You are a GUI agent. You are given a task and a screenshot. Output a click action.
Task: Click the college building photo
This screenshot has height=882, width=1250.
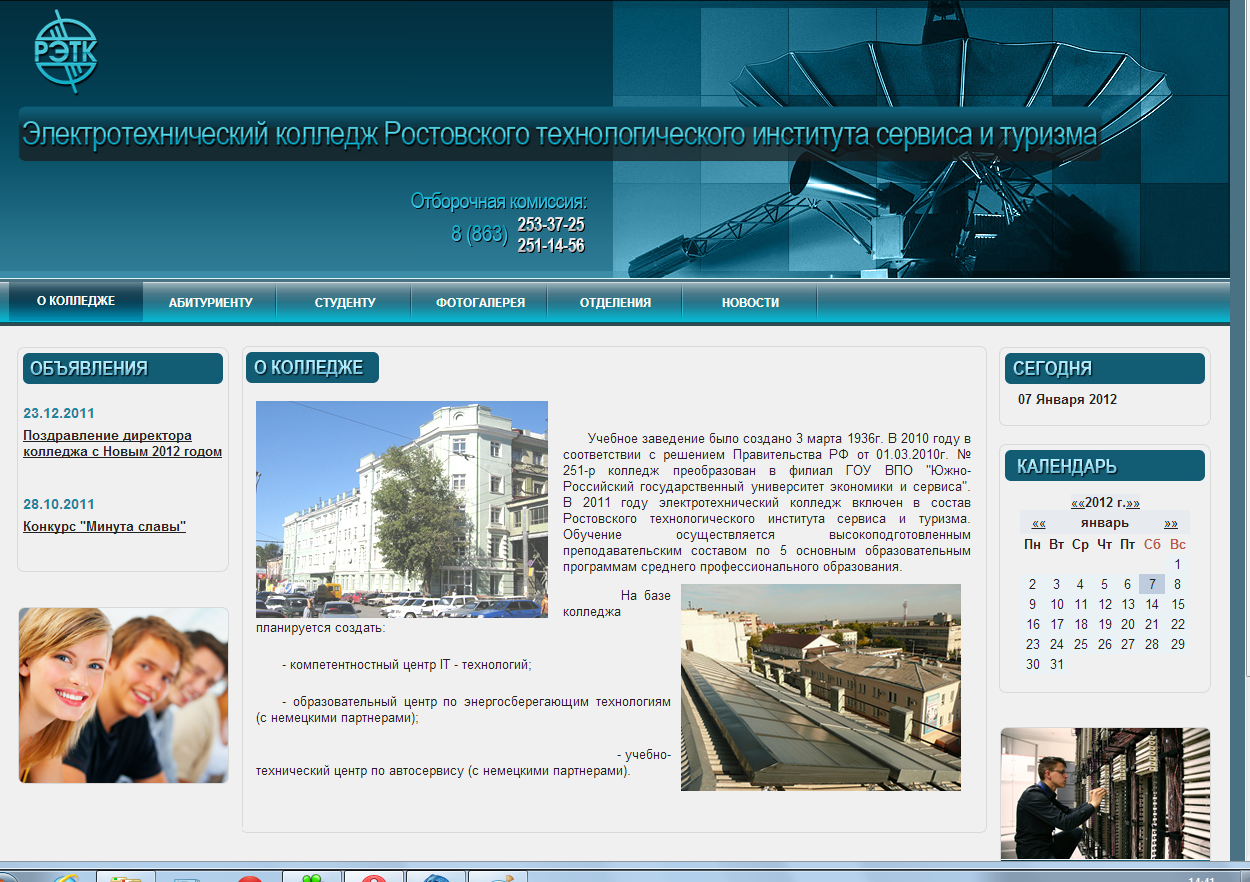point(401,509)
